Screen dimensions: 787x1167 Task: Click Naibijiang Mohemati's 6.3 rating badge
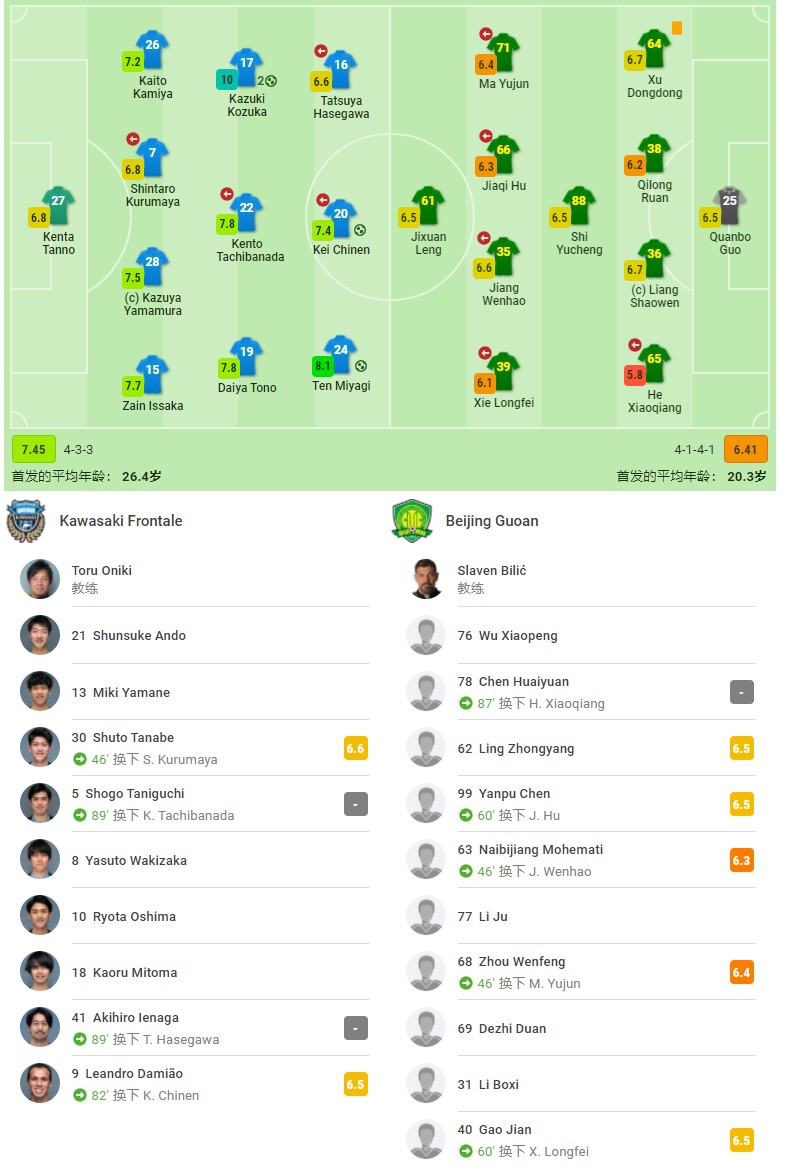[742, 860]
